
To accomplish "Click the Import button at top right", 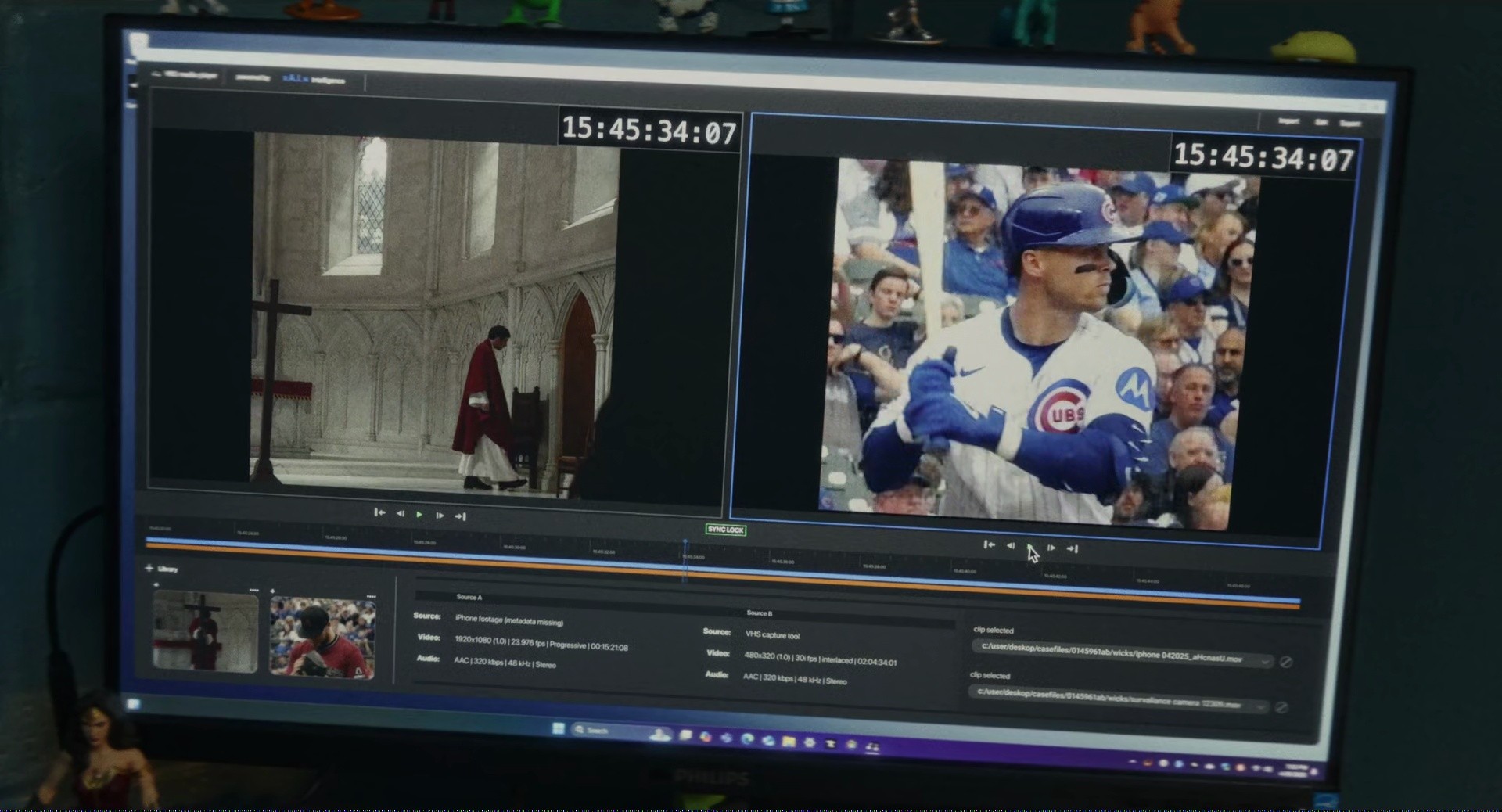I will click(x=1288, y=121).
